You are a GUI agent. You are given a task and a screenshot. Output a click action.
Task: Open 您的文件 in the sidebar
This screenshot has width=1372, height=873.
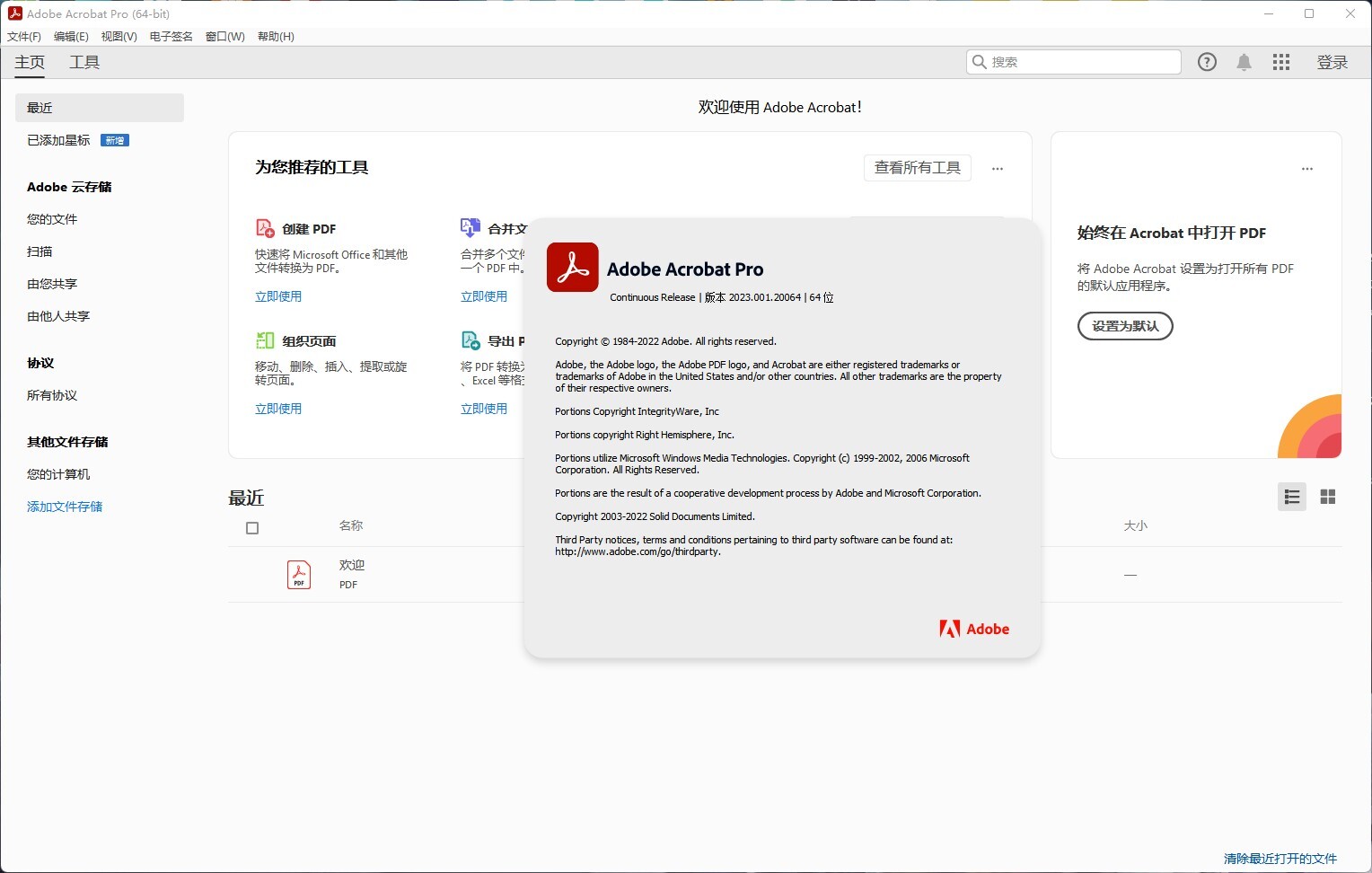click(52, 219)
